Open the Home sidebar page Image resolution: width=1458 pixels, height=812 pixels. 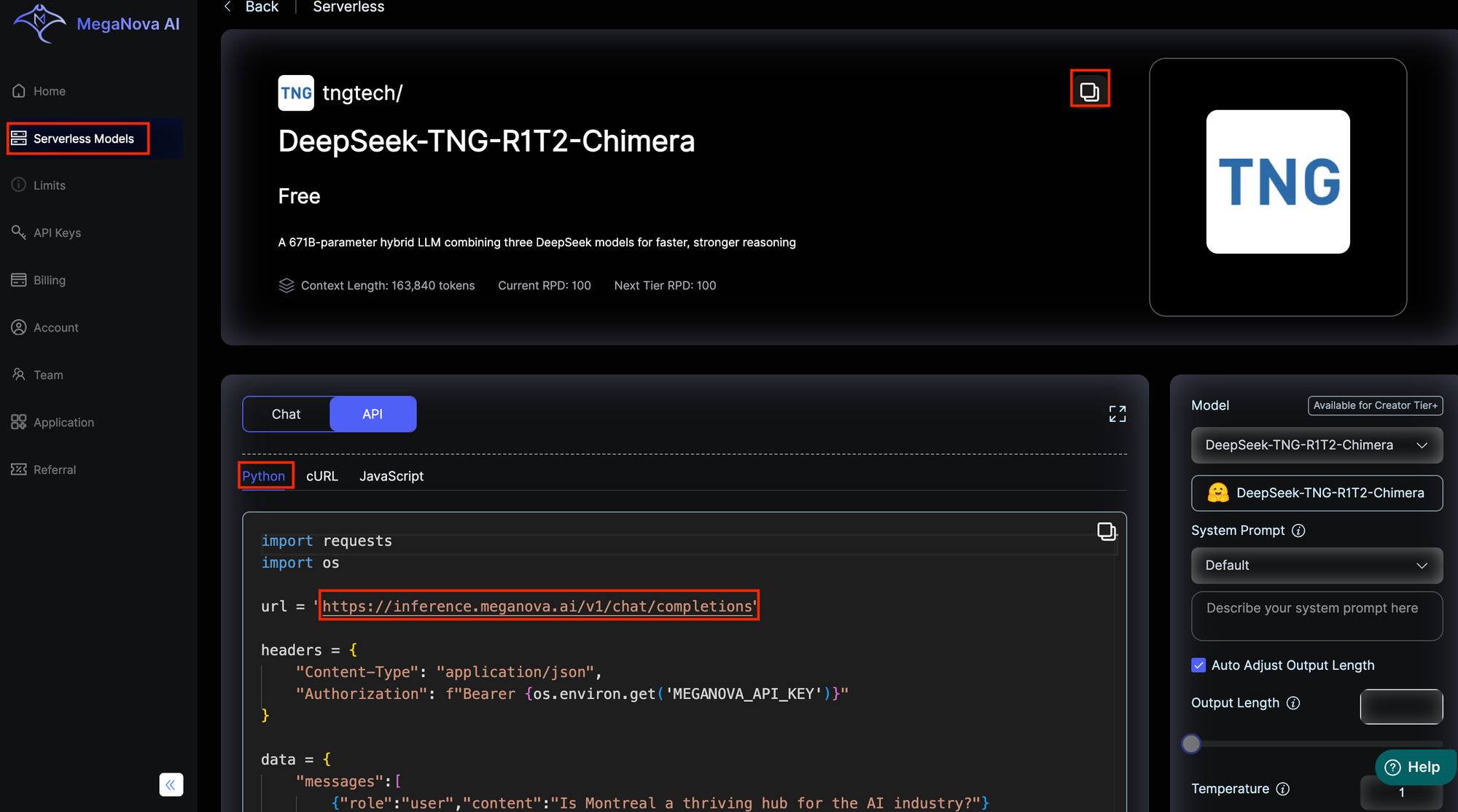[x=49, y=91]
